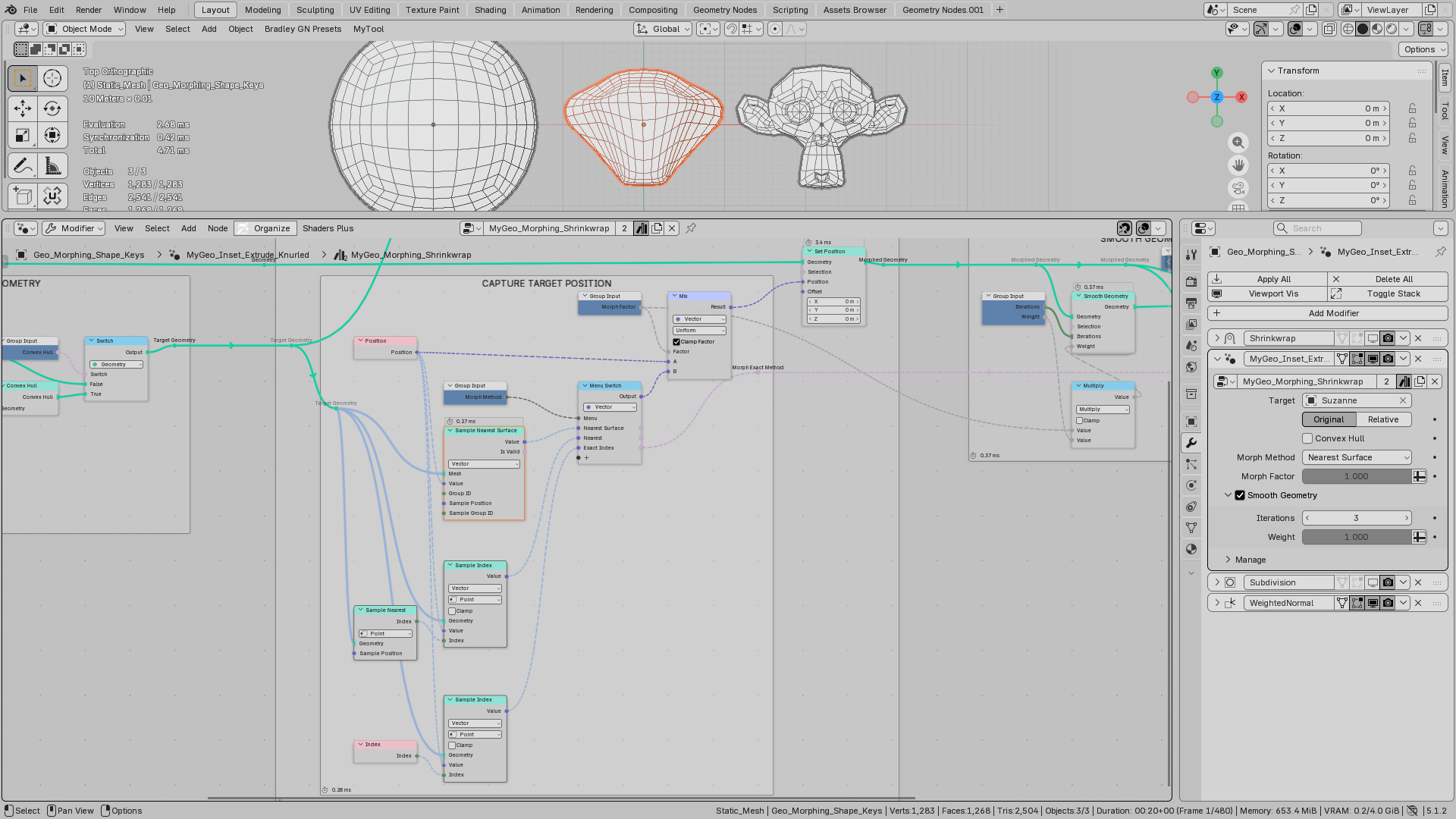Enable the Convex Hull checkbox

tap(1307, 438)
